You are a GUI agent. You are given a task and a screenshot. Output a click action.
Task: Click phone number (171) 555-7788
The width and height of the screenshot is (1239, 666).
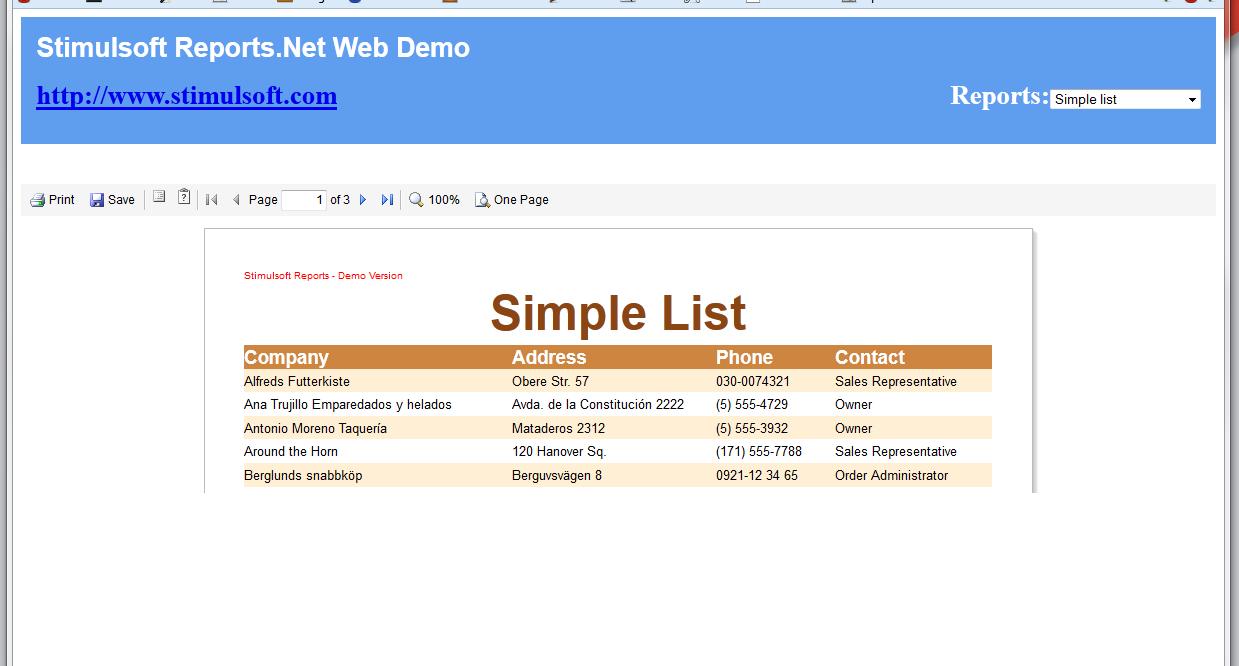pos(759,452)
